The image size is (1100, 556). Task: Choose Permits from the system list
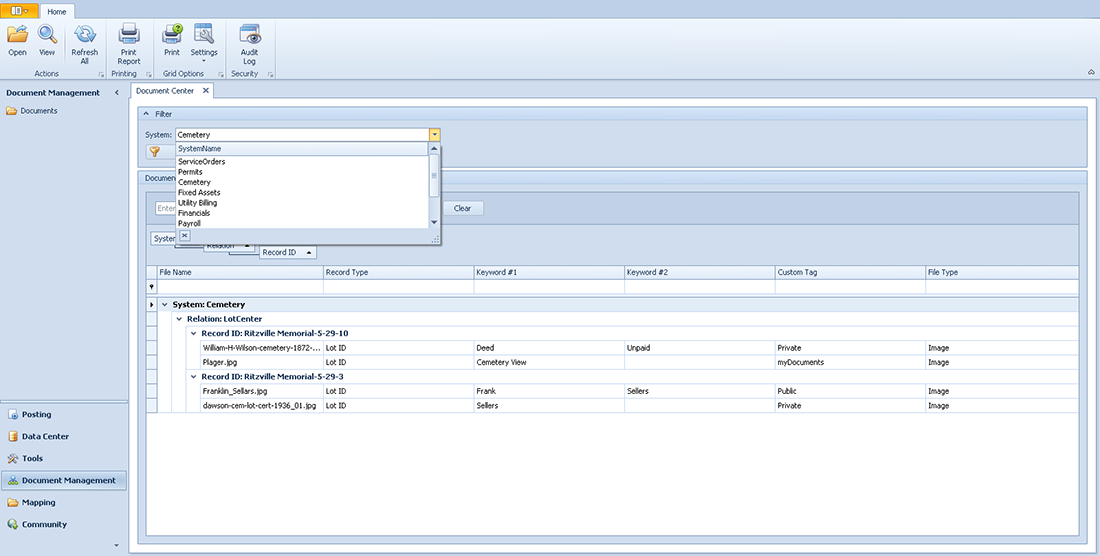click(302, 172)
